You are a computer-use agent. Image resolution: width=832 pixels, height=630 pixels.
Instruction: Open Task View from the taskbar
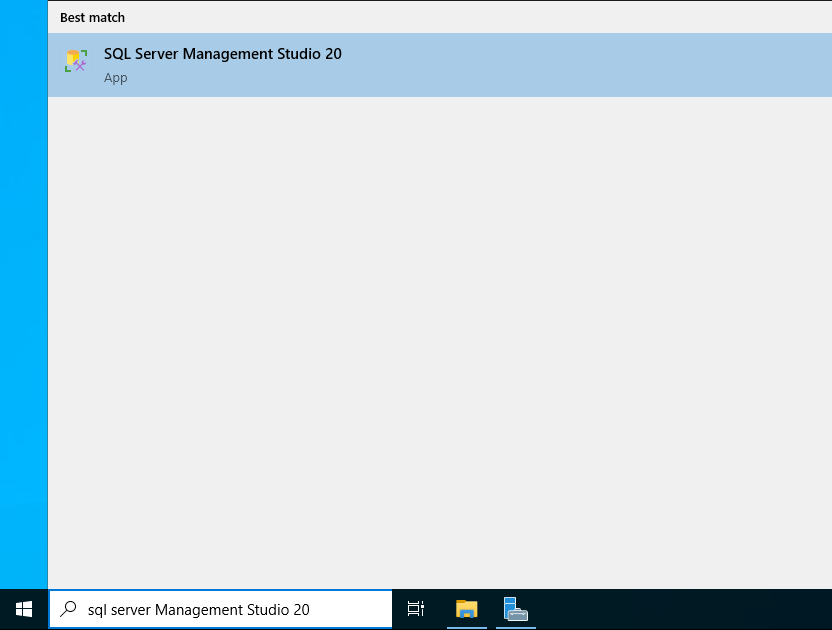415,609
